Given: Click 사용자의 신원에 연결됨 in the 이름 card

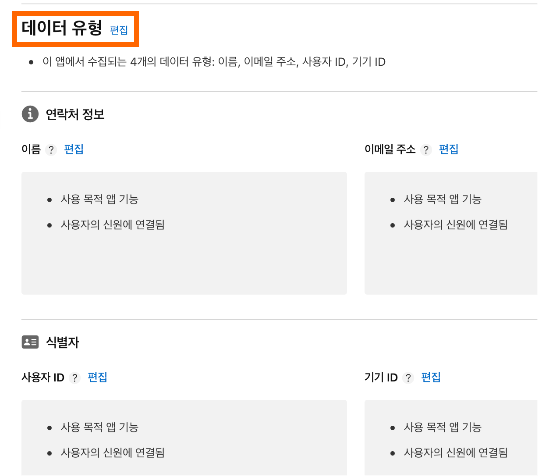Looking at the screenshot, I should tap(113, 225).
